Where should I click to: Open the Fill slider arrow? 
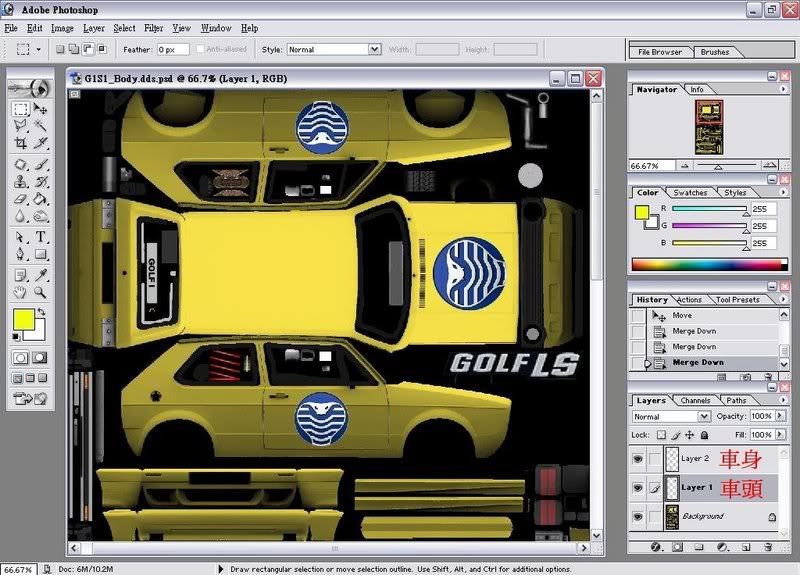pos(780,434)
